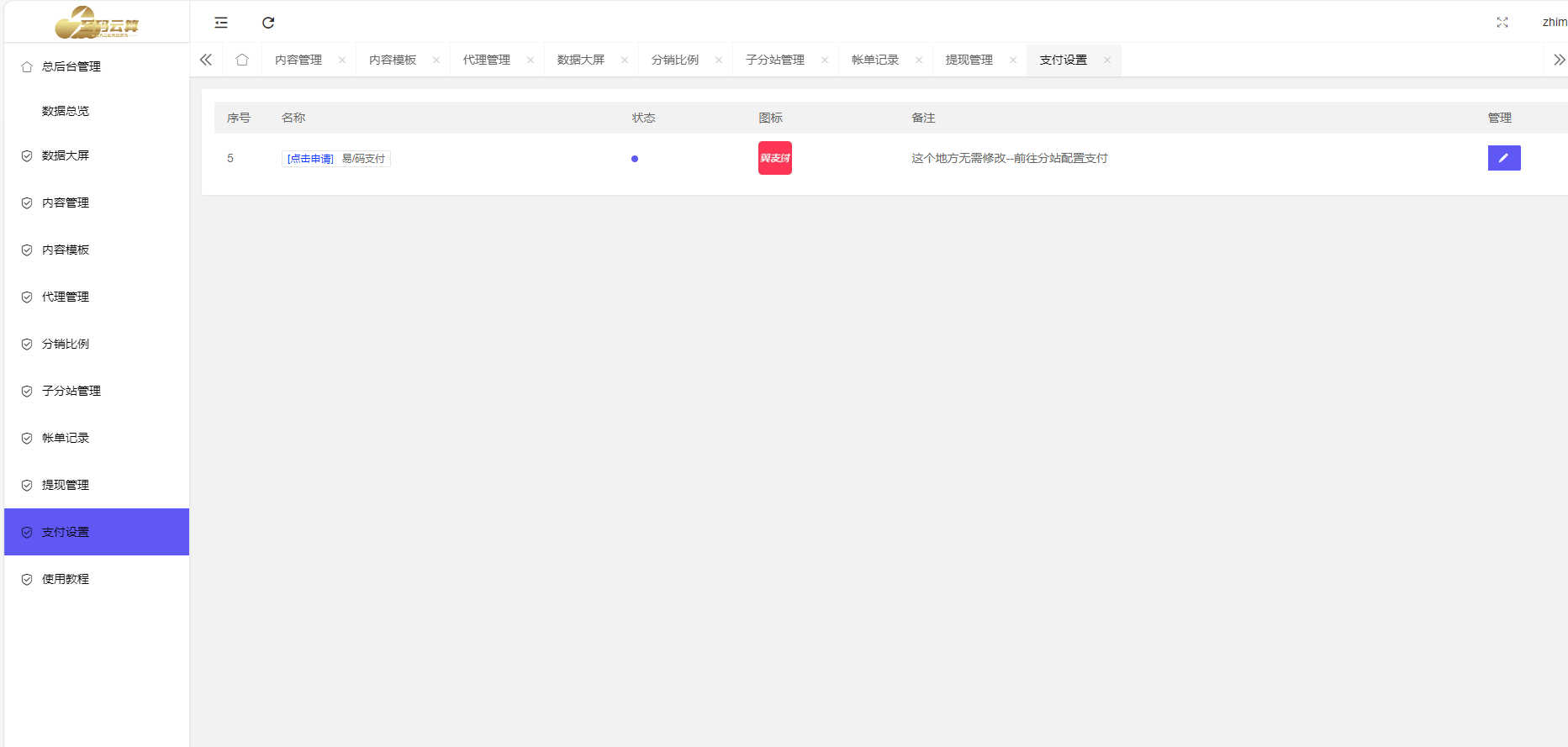Close the 提现管理 tab
Screen dimensions: 1568x747
tap(1013, 60)
